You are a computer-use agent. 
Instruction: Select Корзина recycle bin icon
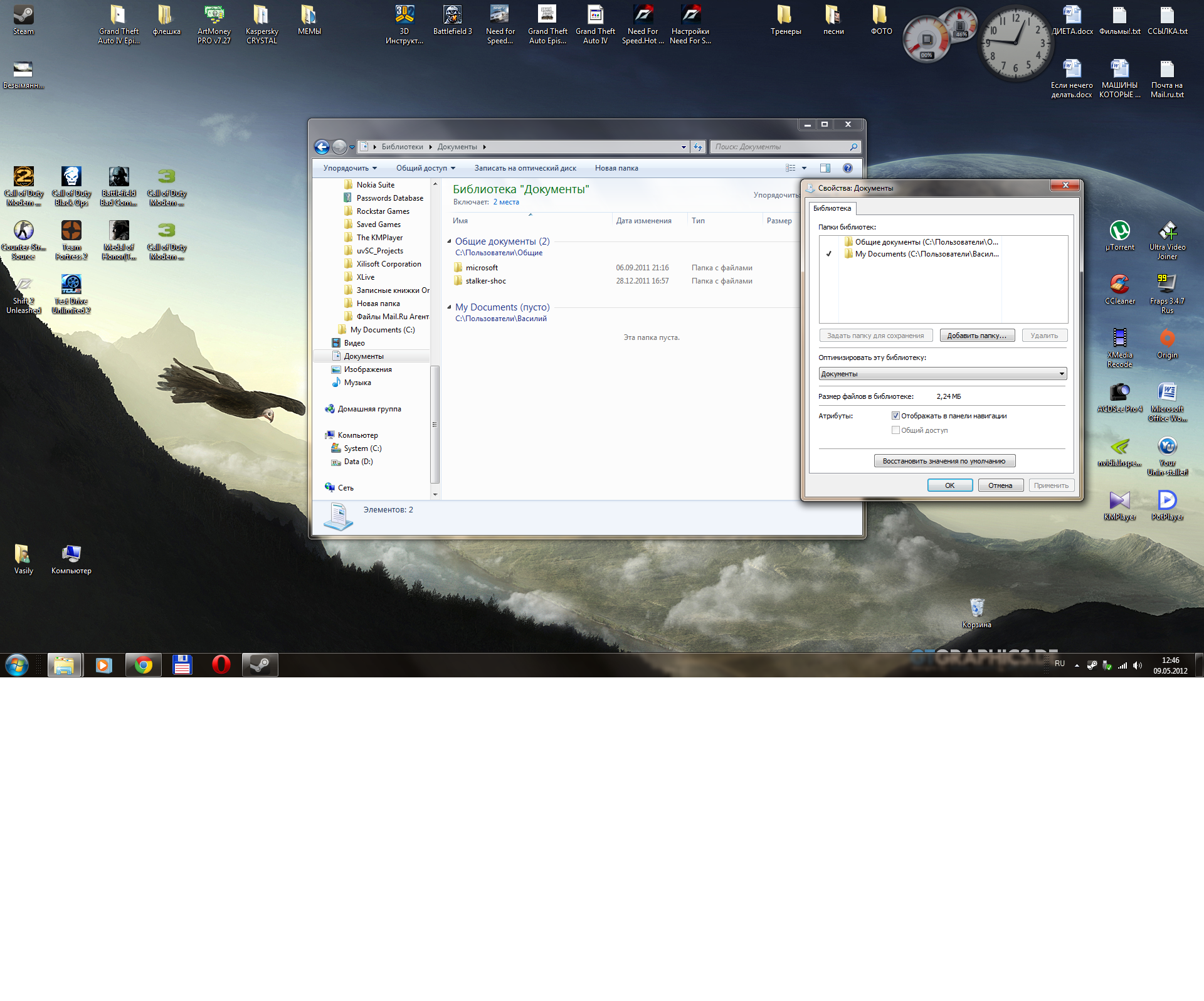coord(977,613)
